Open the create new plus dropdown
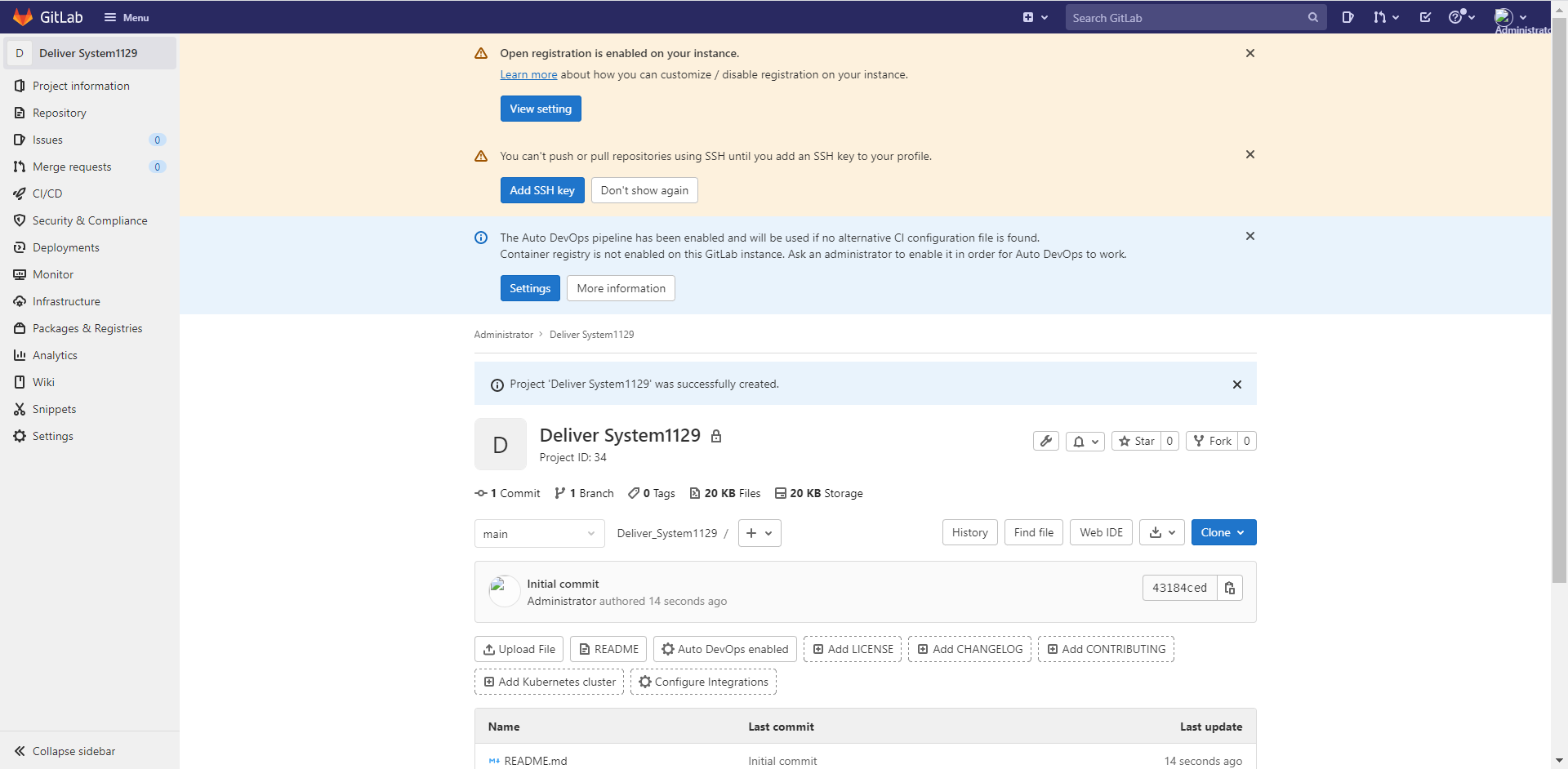 1036,17
